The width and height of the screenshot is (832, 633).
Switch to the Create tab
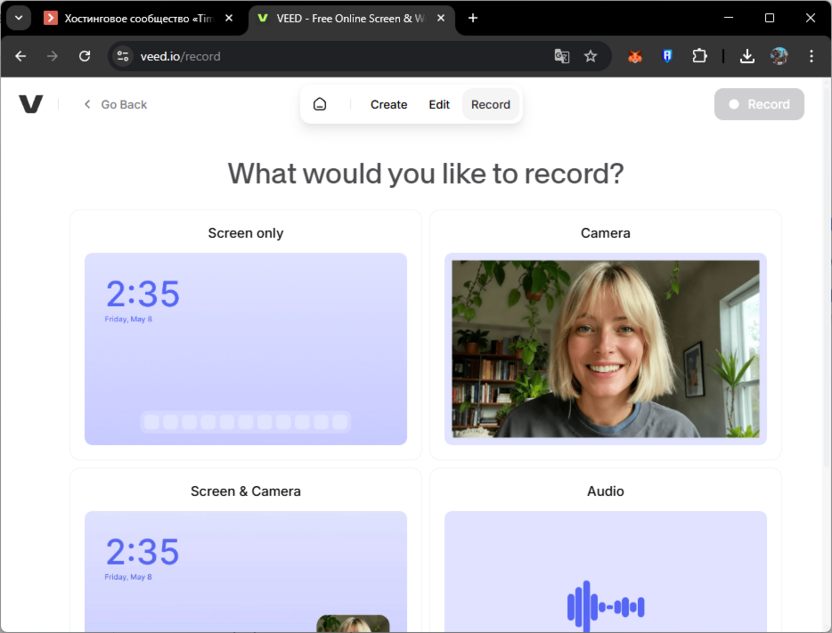tap(388, 104)
